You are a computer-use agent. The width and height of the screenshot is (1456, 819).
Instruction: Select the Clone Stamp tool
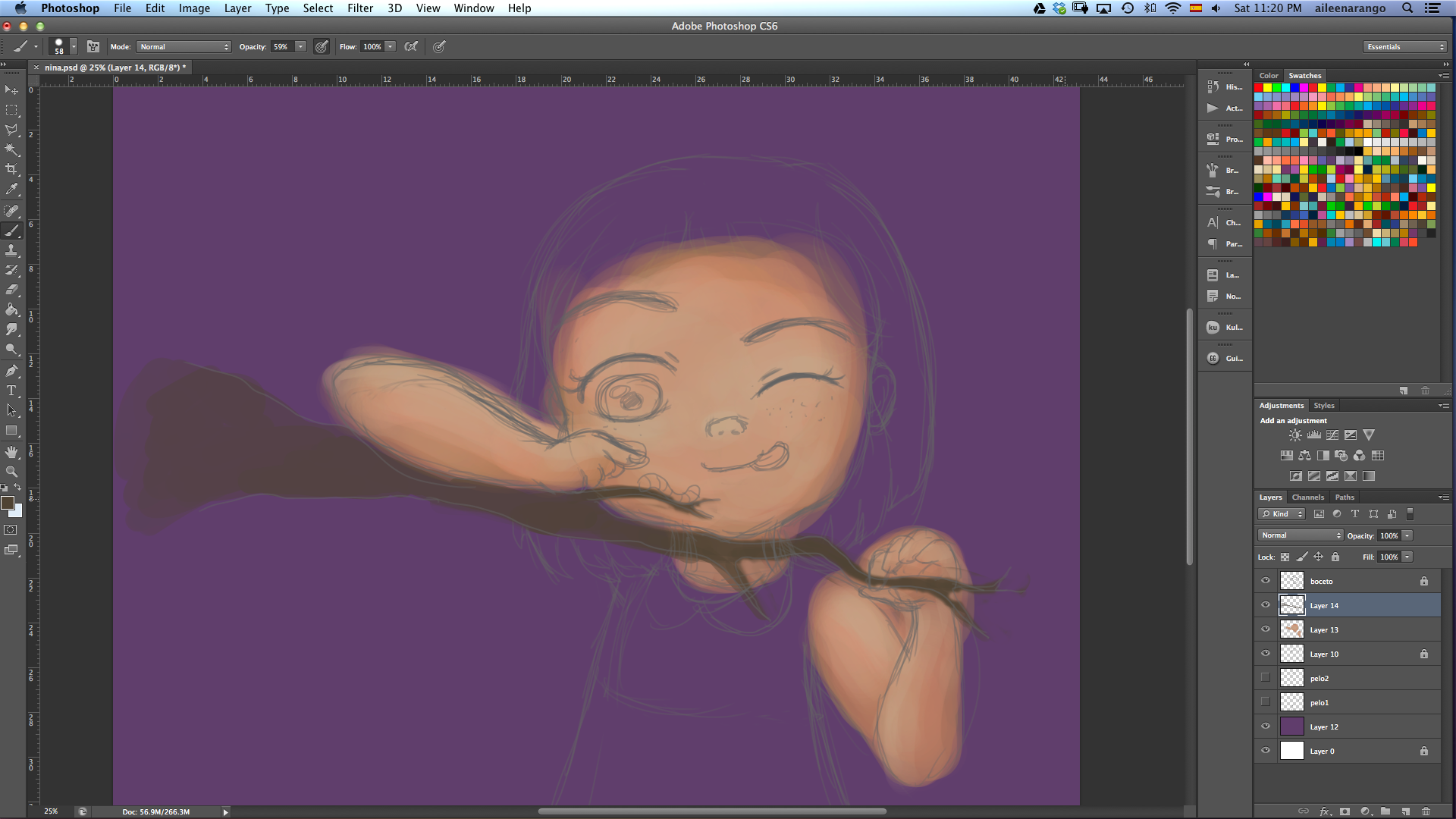(x=11, y=250)
